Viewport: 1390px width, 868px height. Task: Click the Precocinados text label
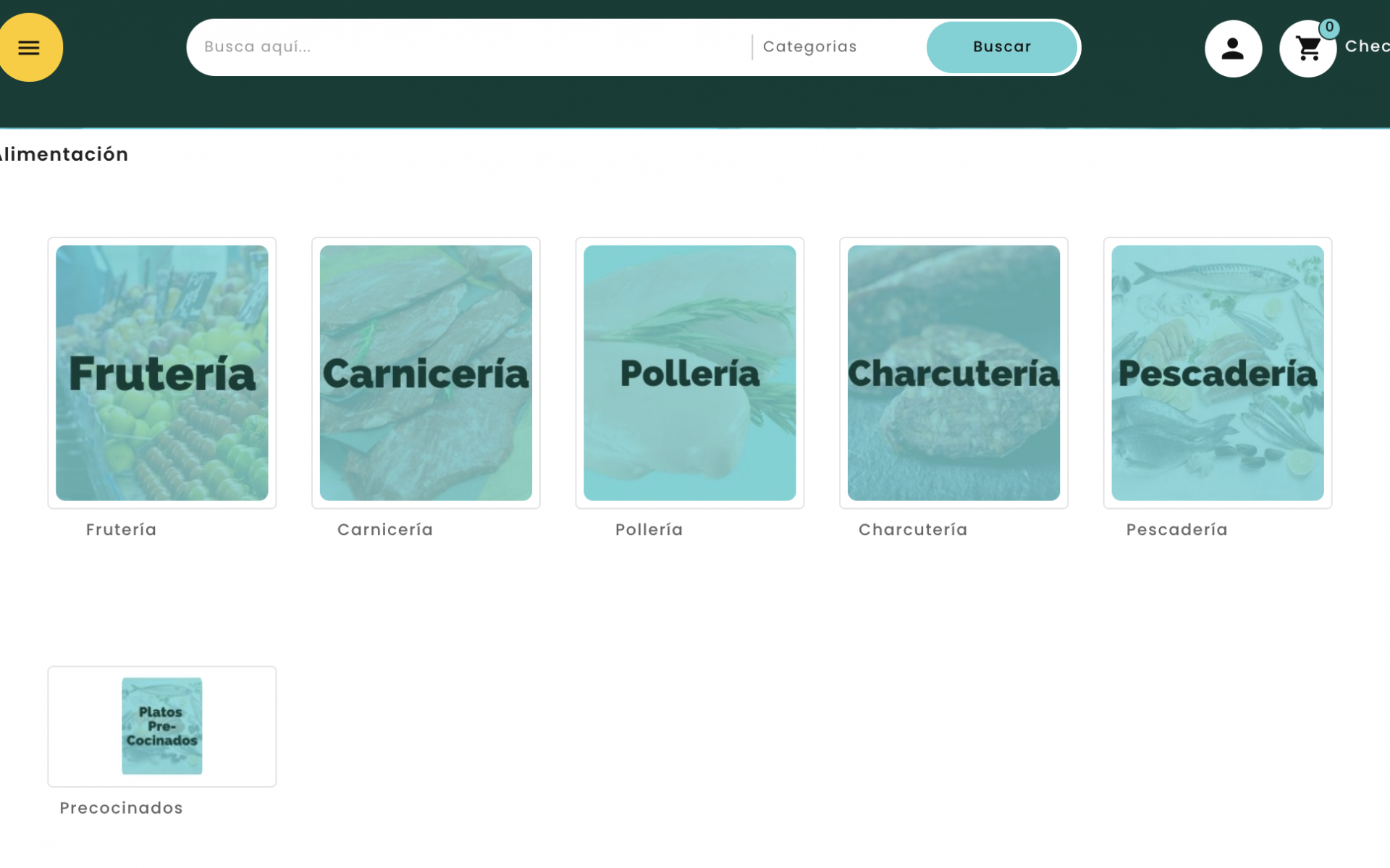pos(121,808)
